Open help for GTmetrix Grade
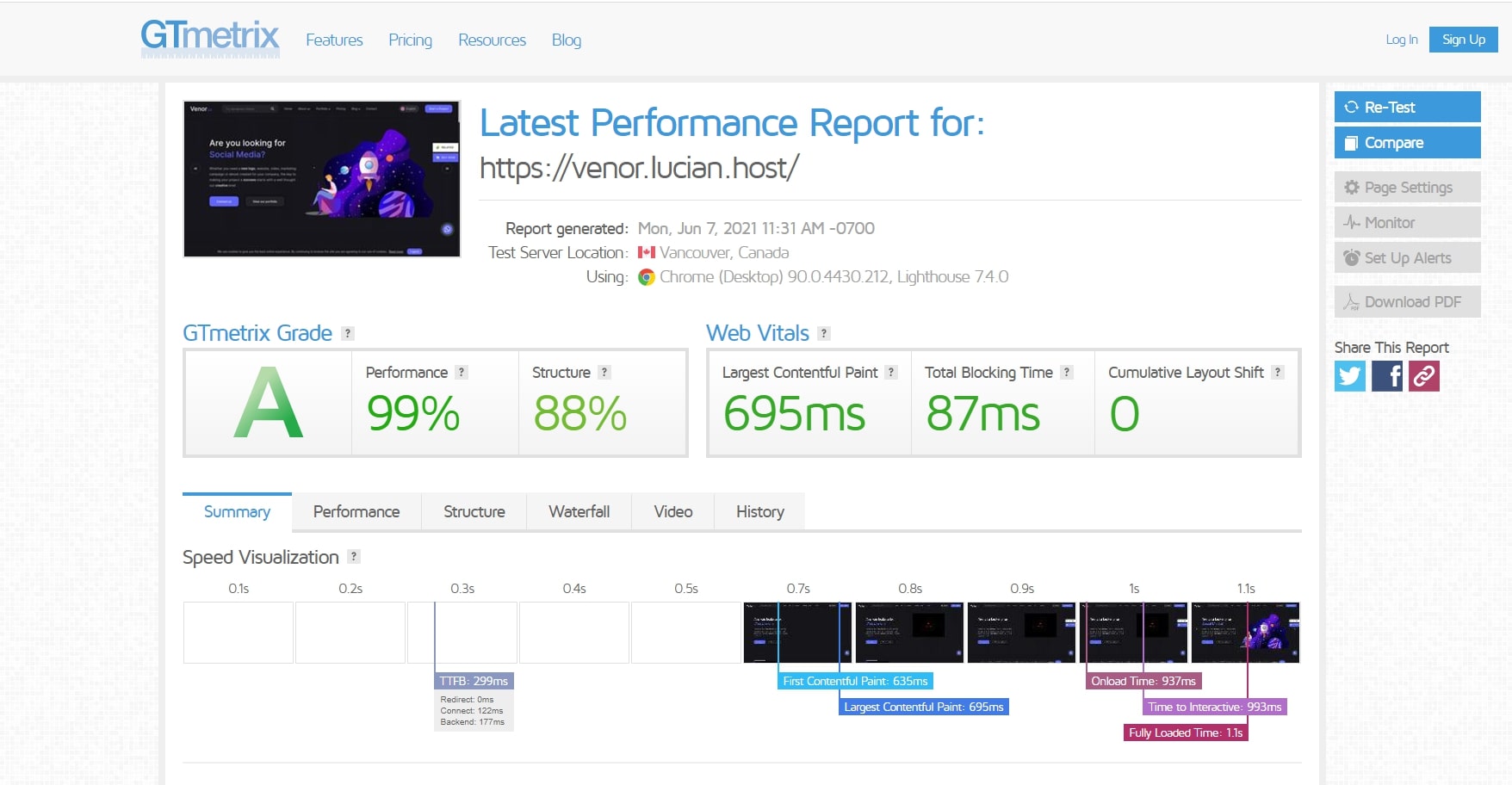Viewport: 1512px width, 785px height. tap(348, 333)
